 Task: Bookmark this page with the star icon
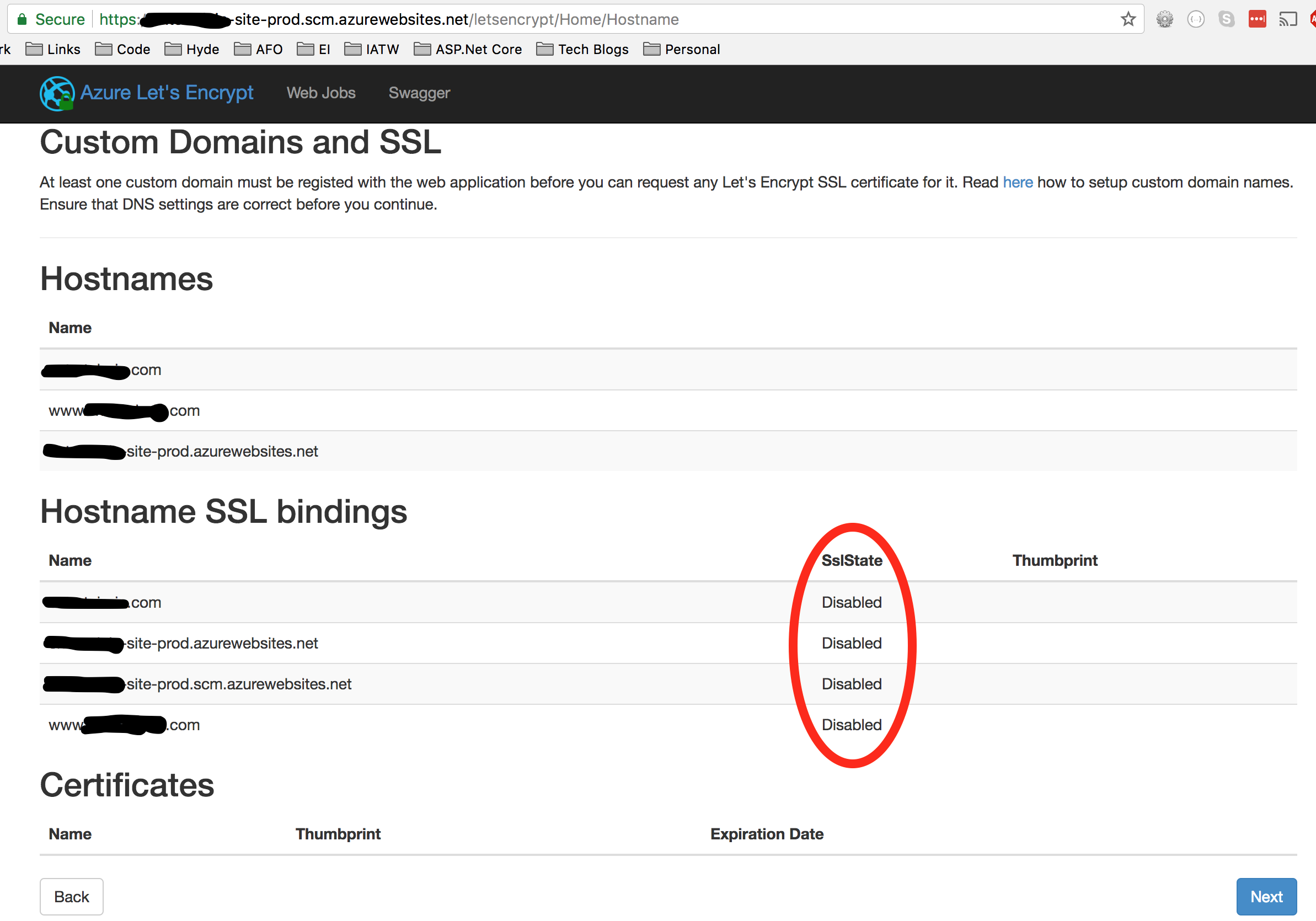pos(1127,19)
